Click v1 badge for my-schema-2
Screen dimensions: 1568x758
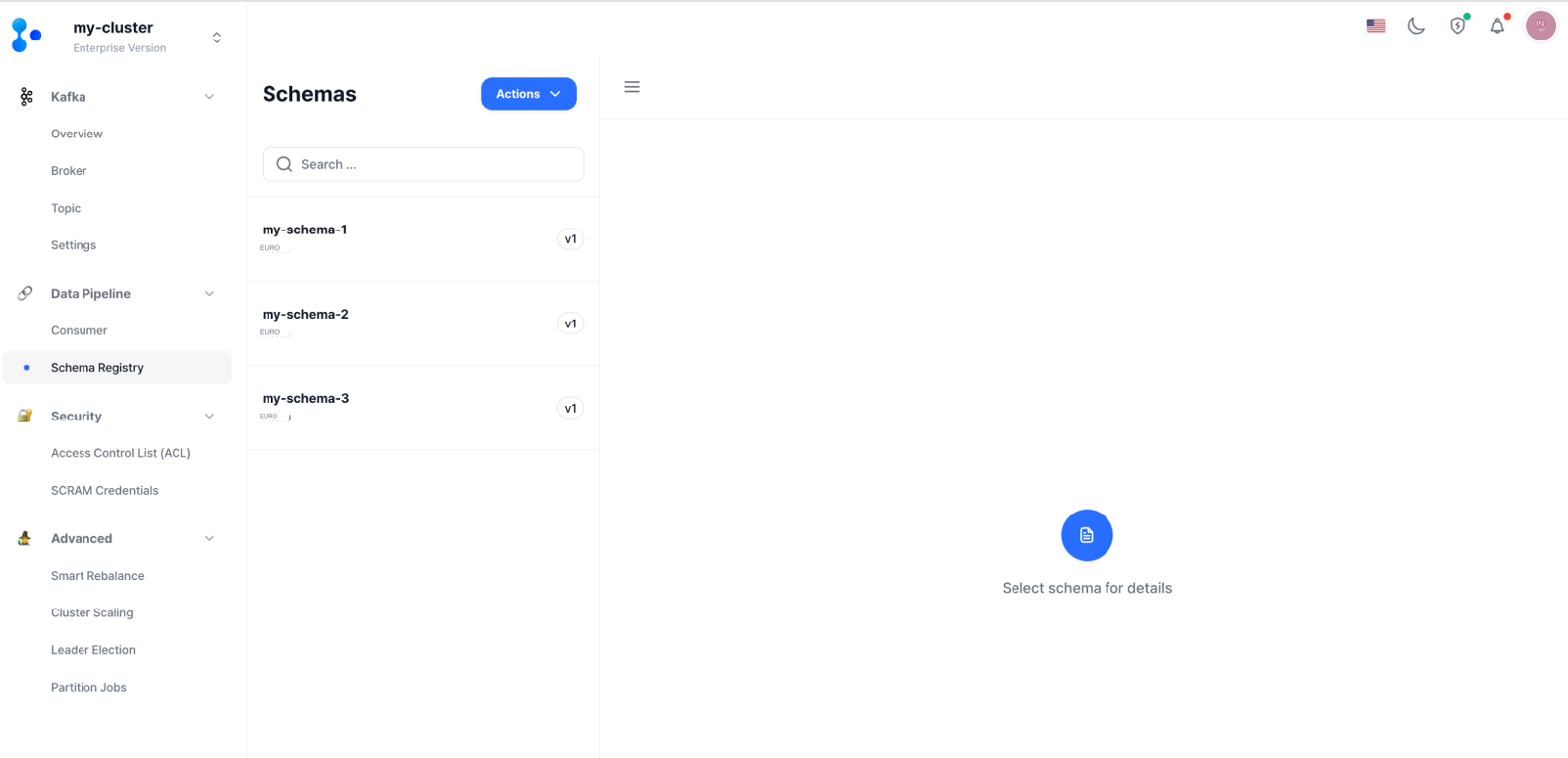571,324
